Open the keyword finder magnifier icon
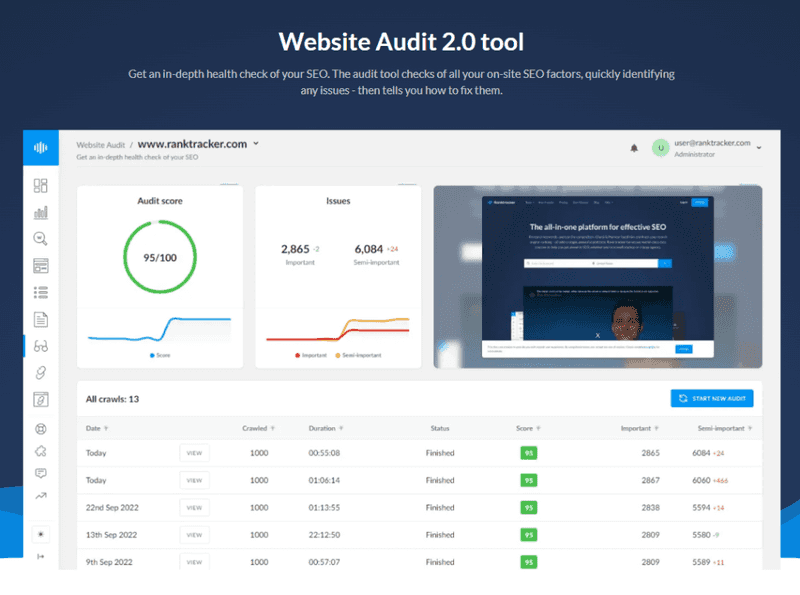800x595 pixels. (41, 239)
